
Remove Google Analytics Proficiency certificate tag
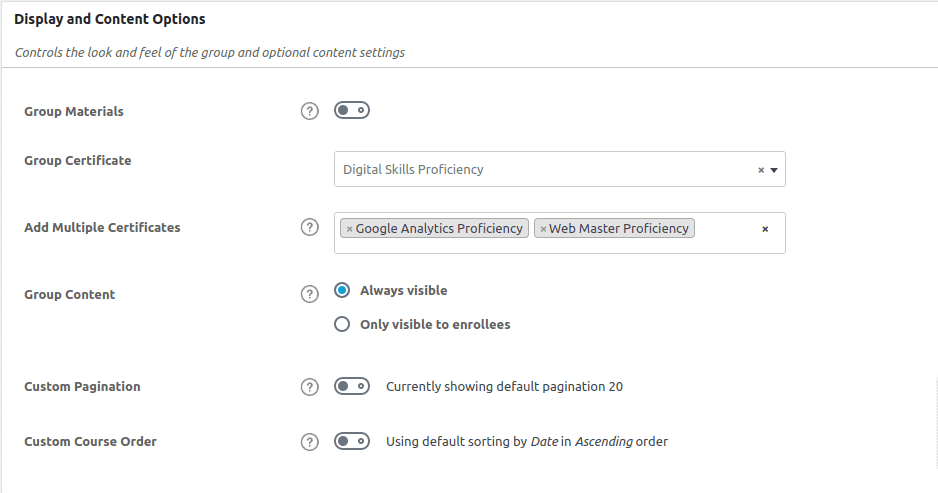pyautogui.click(x=349, y=229)
